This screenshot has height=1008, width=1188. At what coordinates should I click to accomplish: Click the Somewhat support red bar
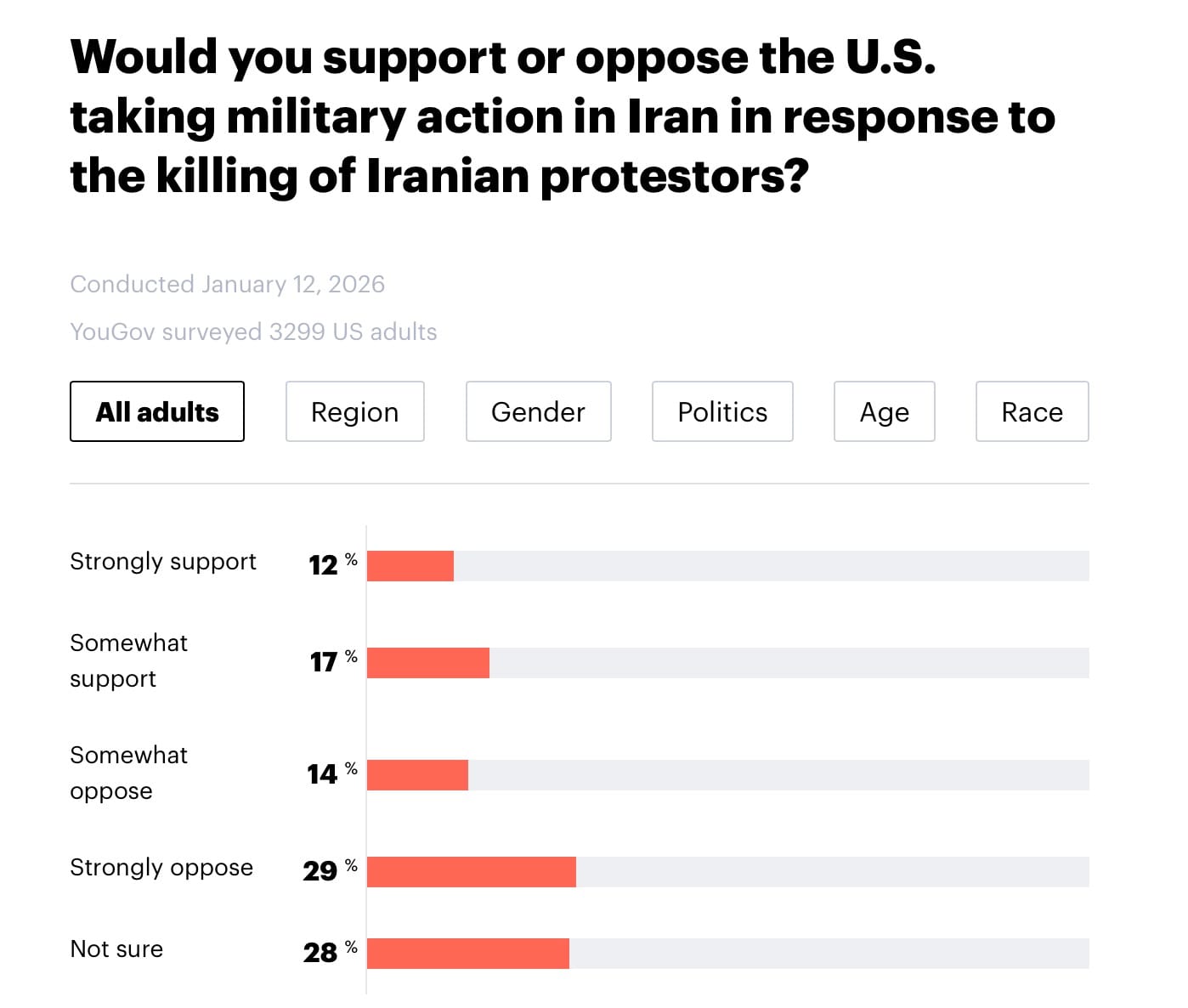coord(428,663)
